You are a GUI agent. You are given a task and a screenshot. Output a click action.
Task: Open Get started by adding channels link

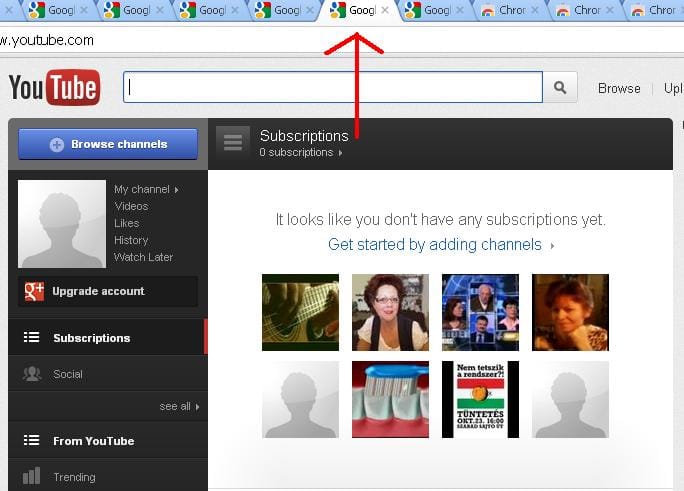[435, 244]
